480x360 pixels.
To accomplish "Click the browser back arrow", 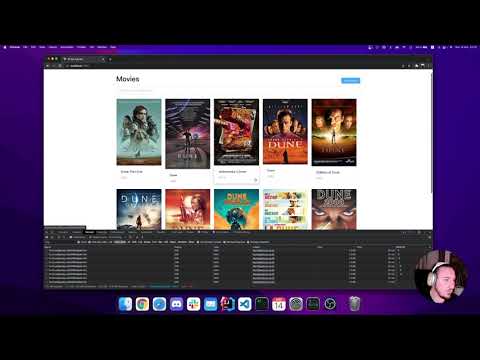I will 48,66.
